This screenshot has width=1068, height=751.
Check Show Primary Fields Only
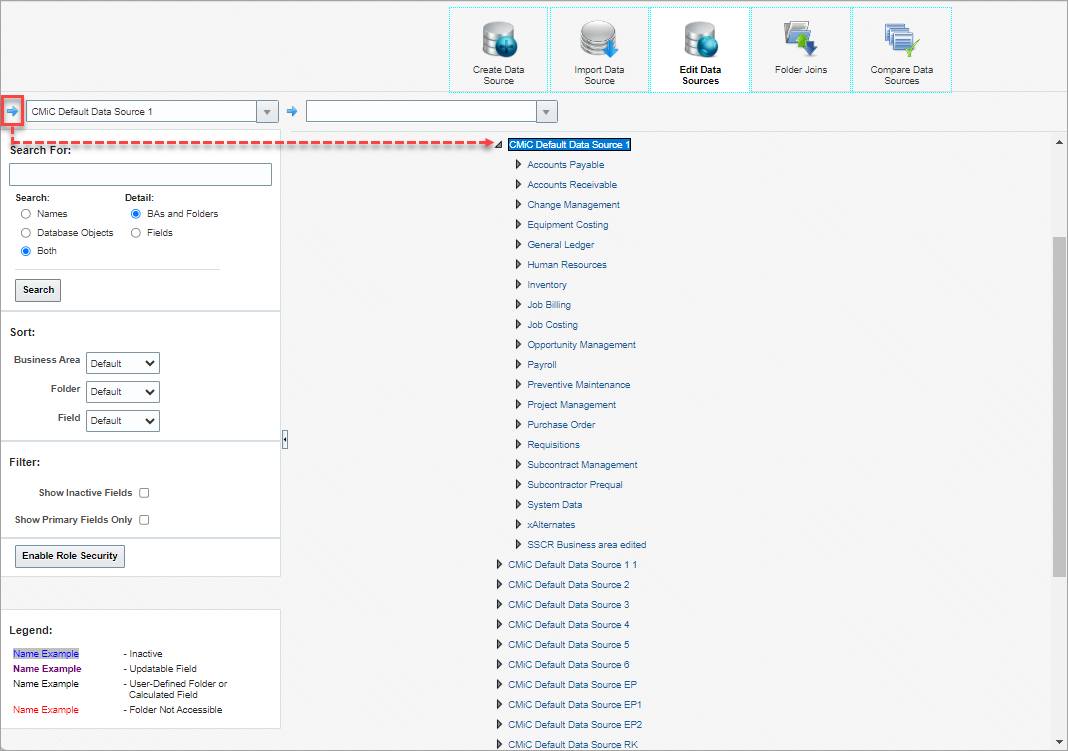click(144, 520)
